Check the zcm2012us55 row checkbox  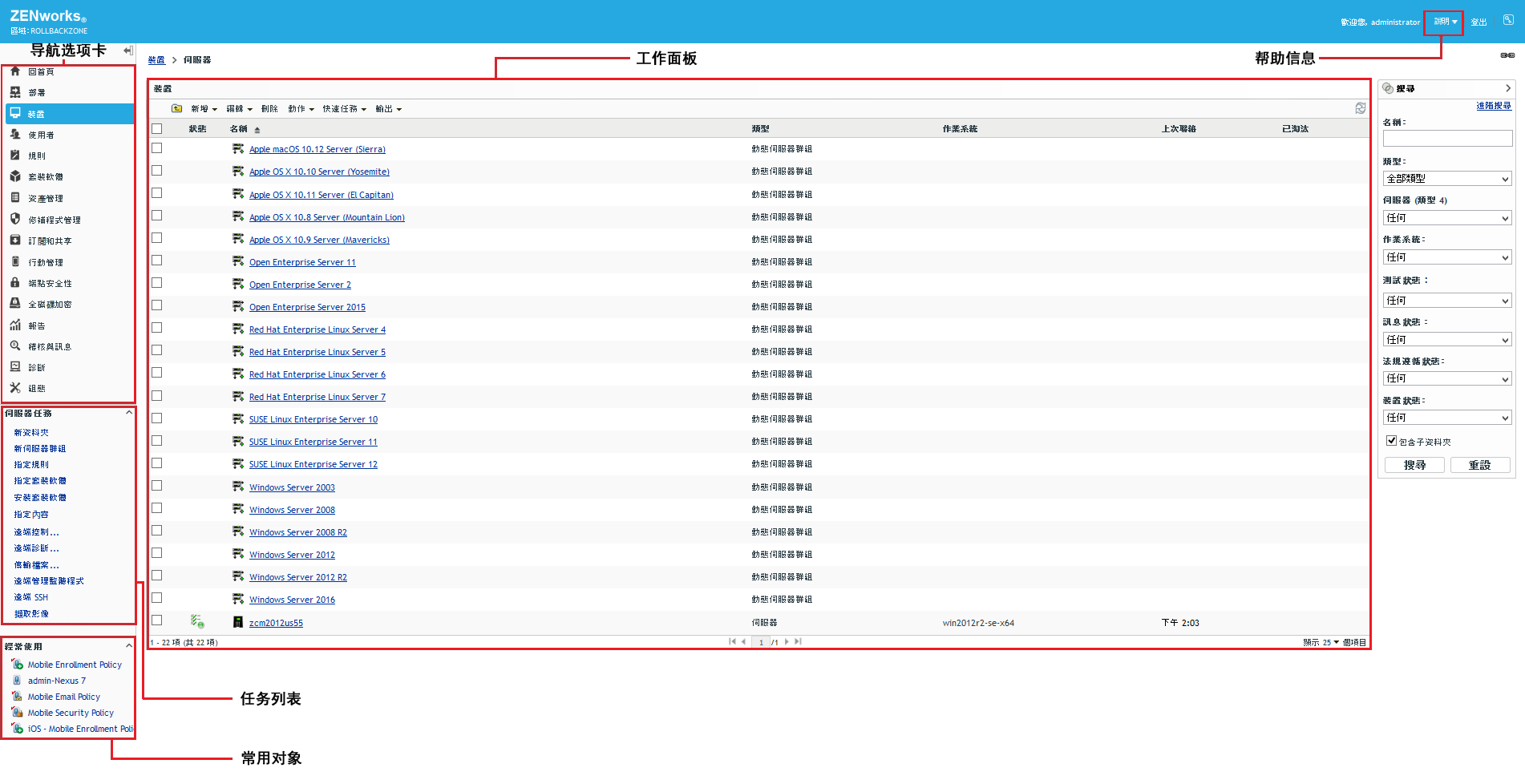tap(157, 620)
